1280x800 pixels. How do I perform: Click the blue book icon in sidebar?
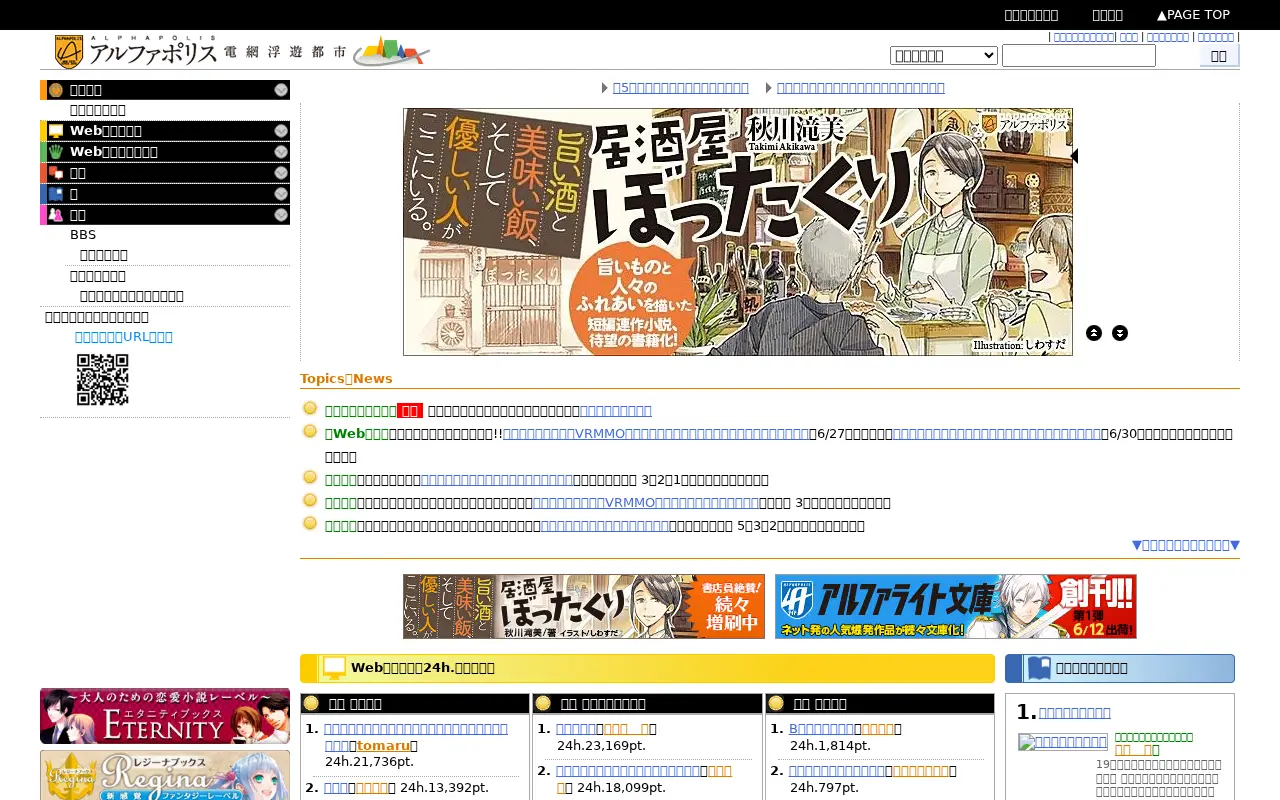coord(56,194)
